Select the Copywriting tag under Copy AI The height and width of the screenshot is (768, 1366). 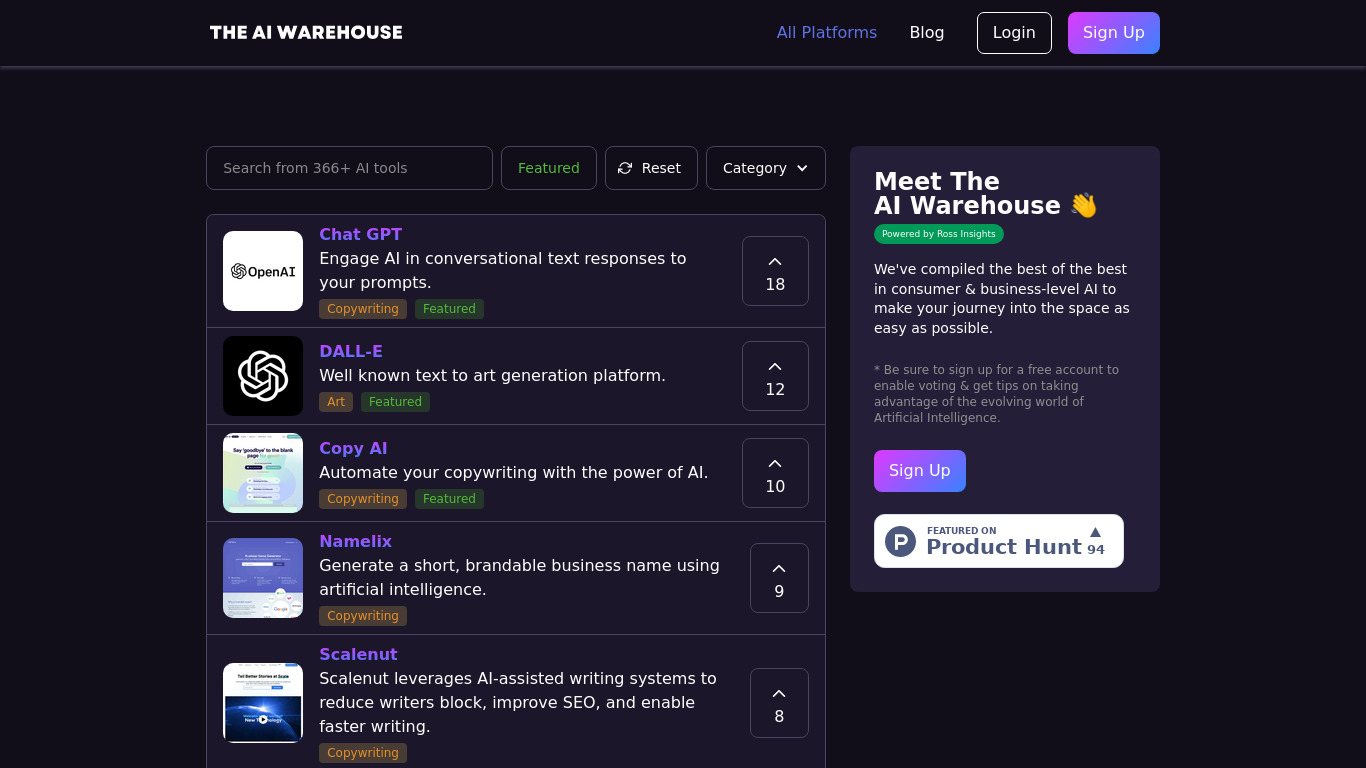pos(363,499)
